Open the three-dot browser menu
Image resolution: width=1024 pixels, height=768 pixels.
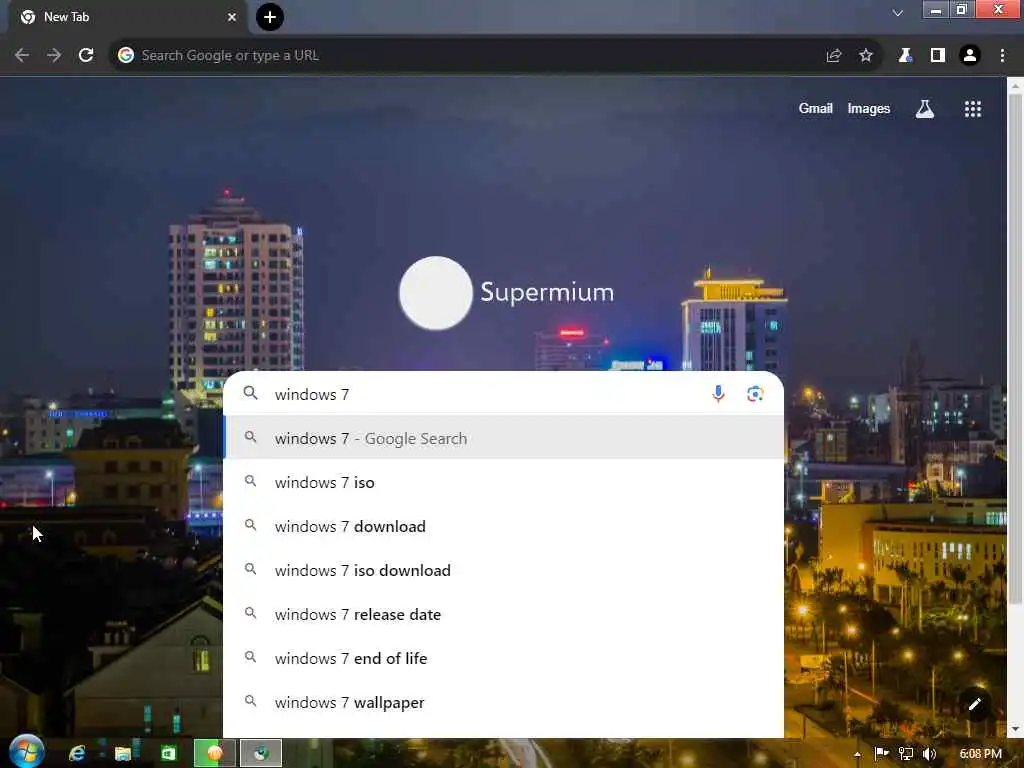click(x=1002, y=56)
